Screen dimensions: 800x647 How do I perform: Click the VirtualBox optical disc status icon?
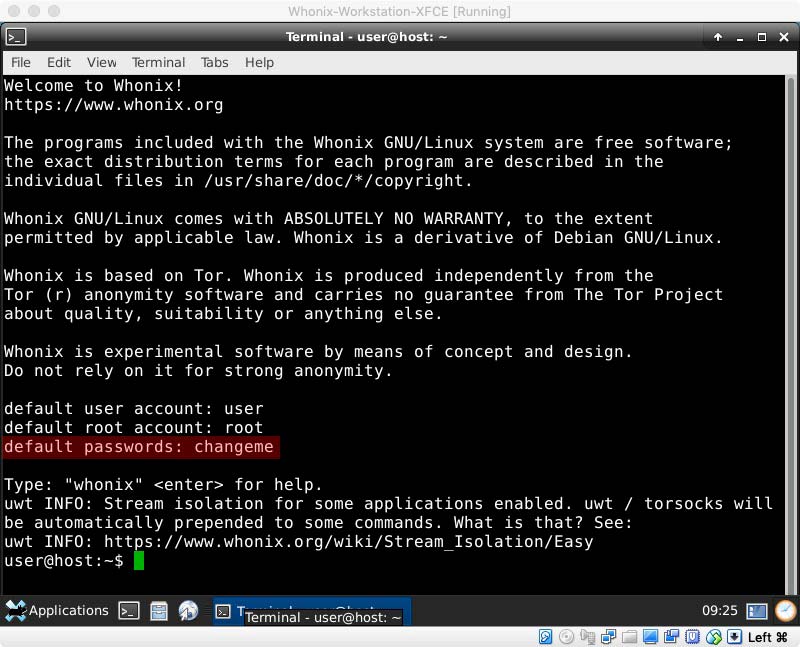(x=566, y=637)
